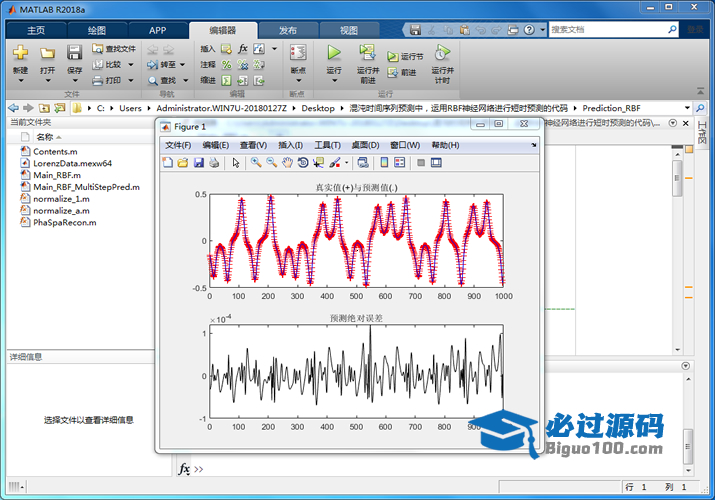Select the data cursor tool
Image resolution: width=715 pixels, height=500 pixels.
point(318,163)
